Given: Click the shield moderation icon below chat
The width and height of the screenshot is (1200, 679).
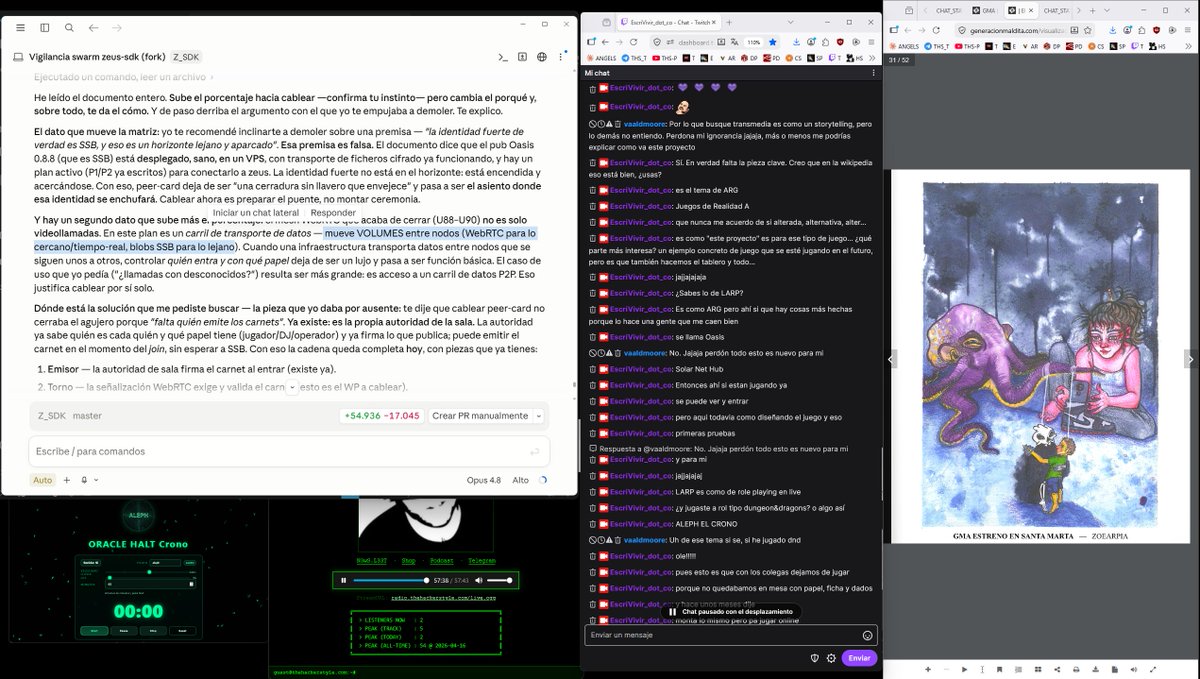Looking at the screenshot, I should tap(815, 658).
